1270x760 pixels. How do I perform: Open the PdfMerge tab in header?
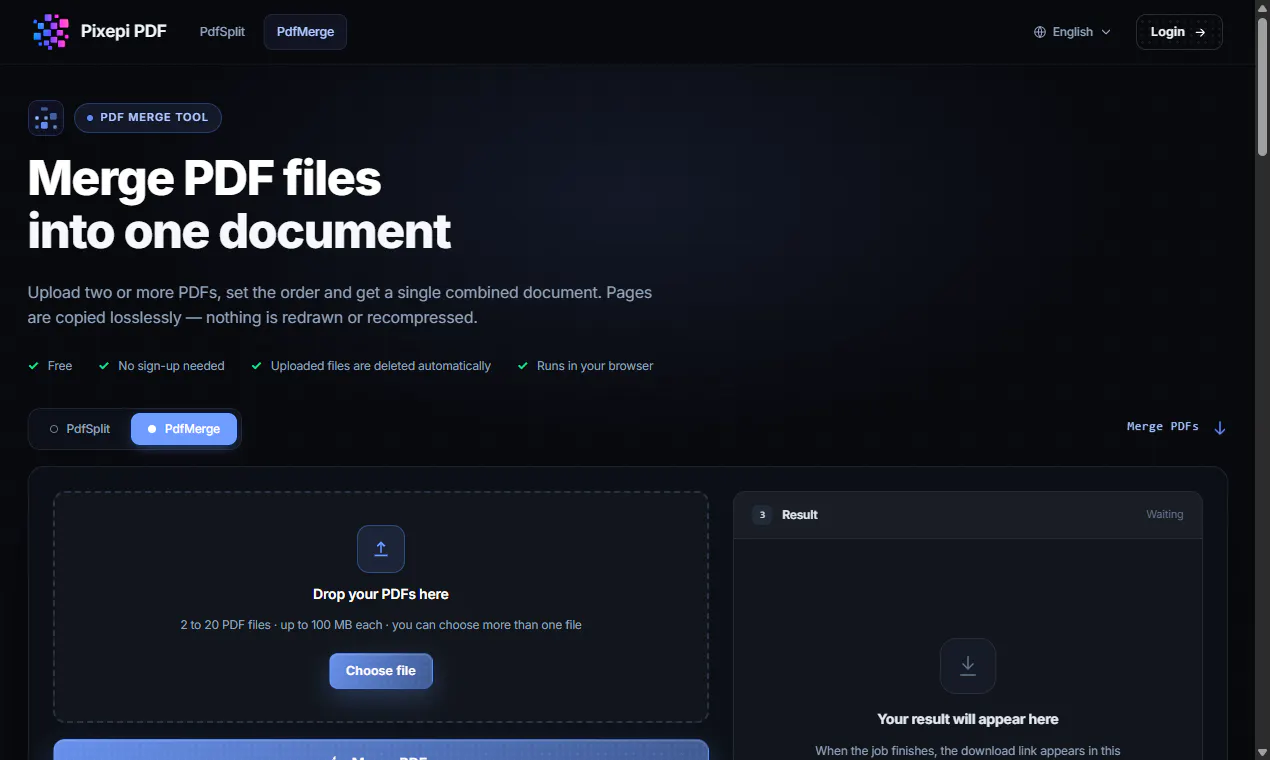(x=305, y=32)
